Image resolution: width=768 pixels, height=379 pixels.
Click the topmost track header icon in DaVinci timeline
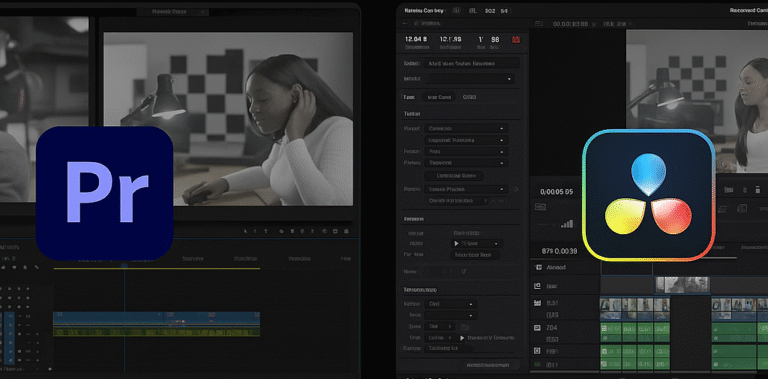point(538,267)
